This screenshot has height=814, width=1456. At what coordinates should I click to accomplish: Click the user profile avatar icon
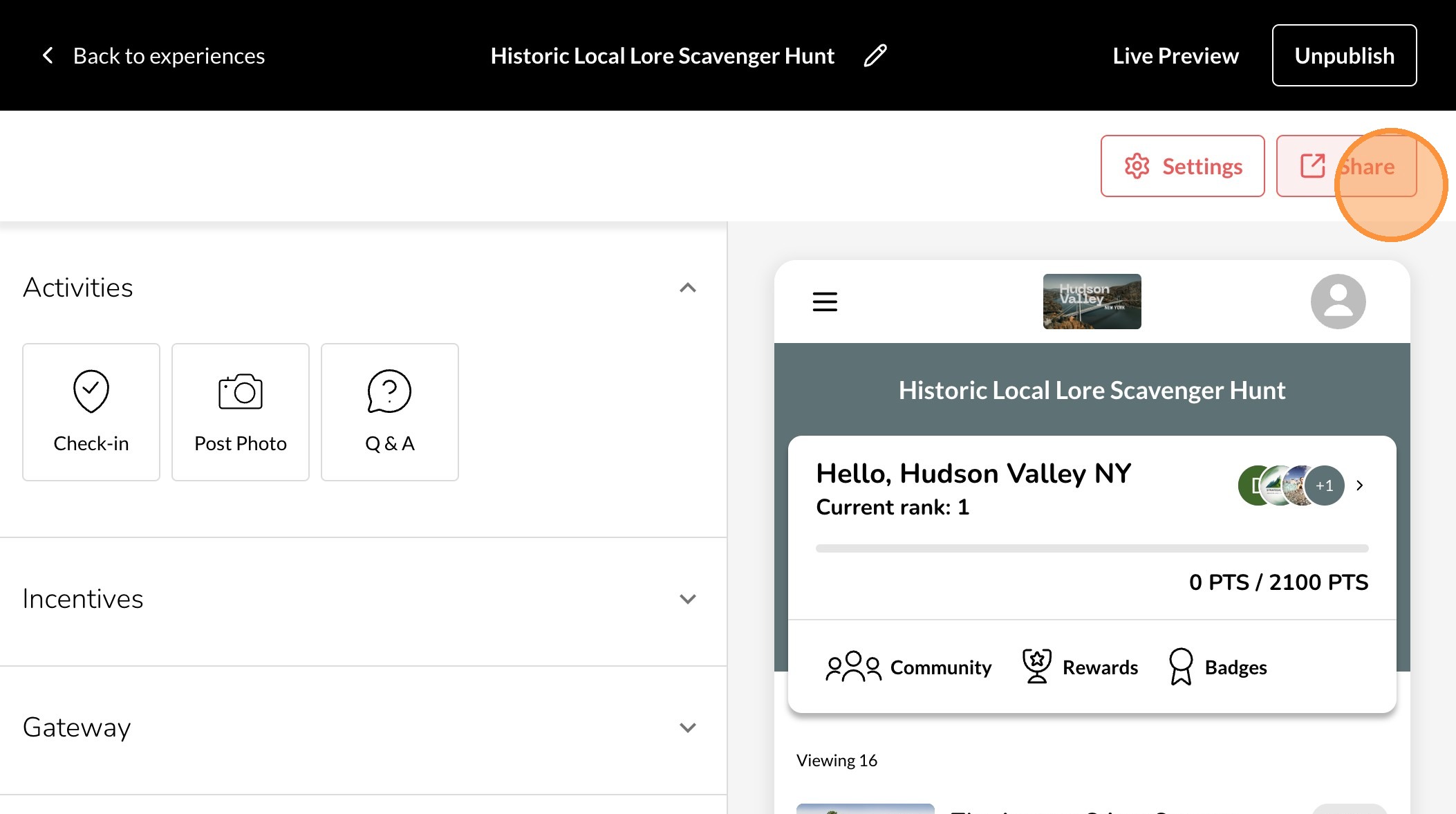[x=1338, y=302]
